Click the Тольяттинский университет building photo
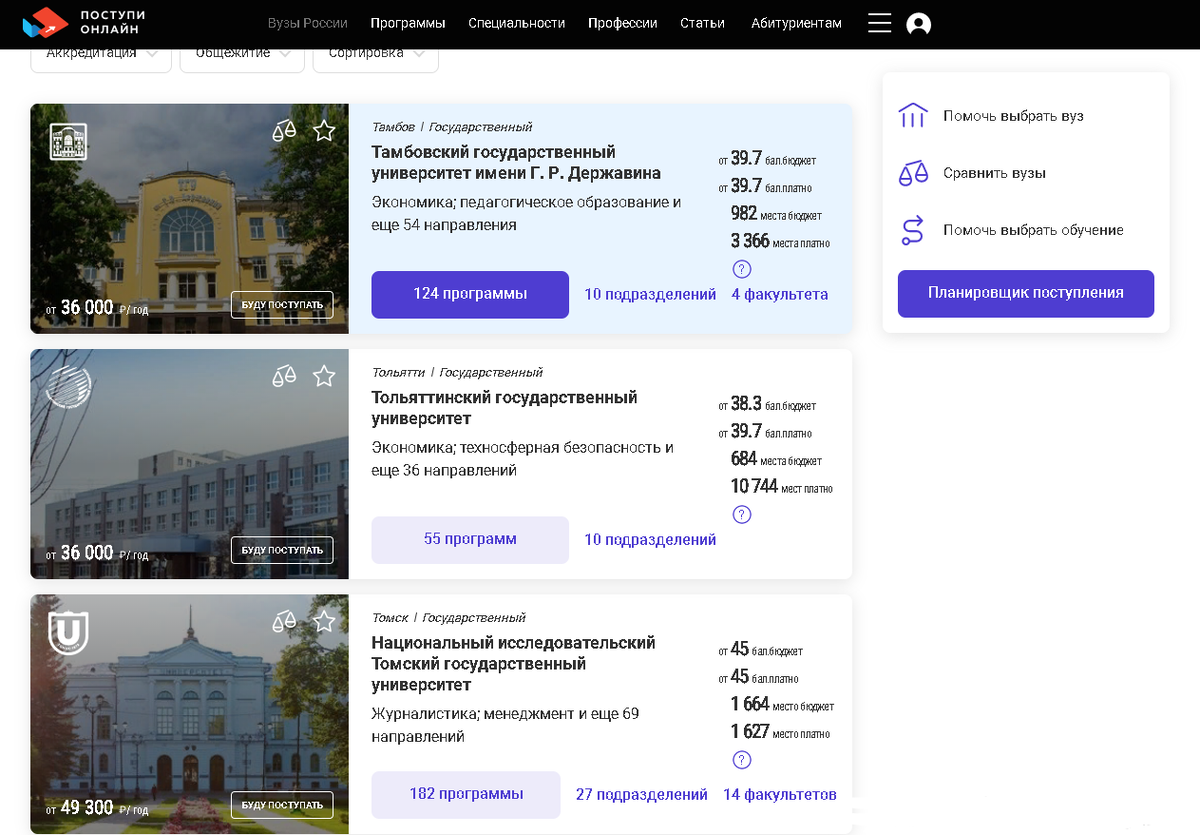1200x835 pixels. (x=189, y=464)
